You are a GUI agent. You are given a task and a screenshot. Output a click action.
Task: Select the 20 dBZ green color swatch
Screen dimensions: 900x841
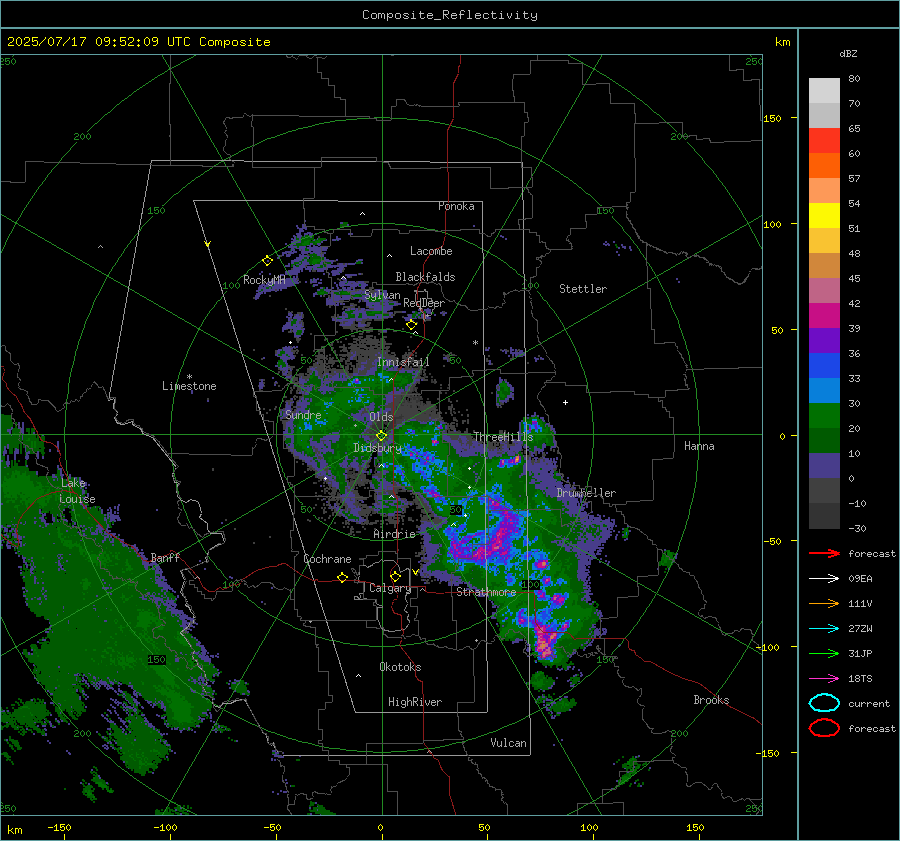point(824,440)
